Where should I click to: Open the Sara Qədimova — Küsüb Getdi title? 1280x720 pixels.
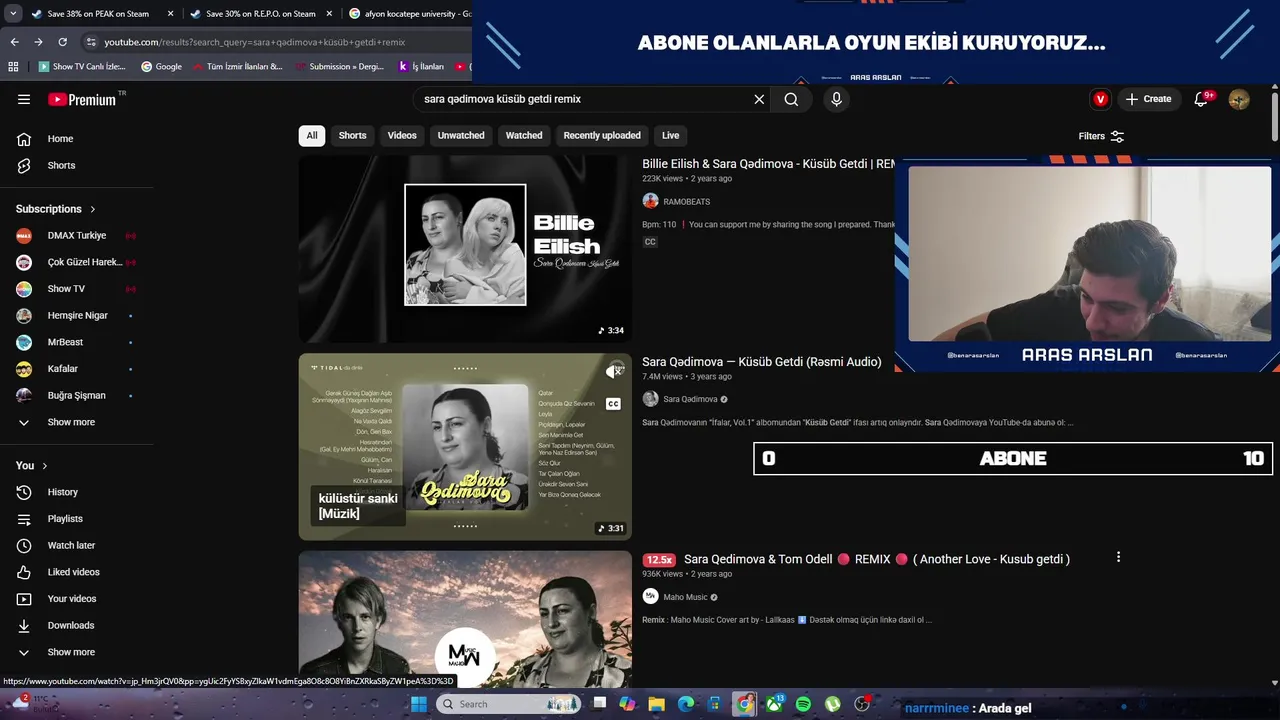(x=762, y=362)
